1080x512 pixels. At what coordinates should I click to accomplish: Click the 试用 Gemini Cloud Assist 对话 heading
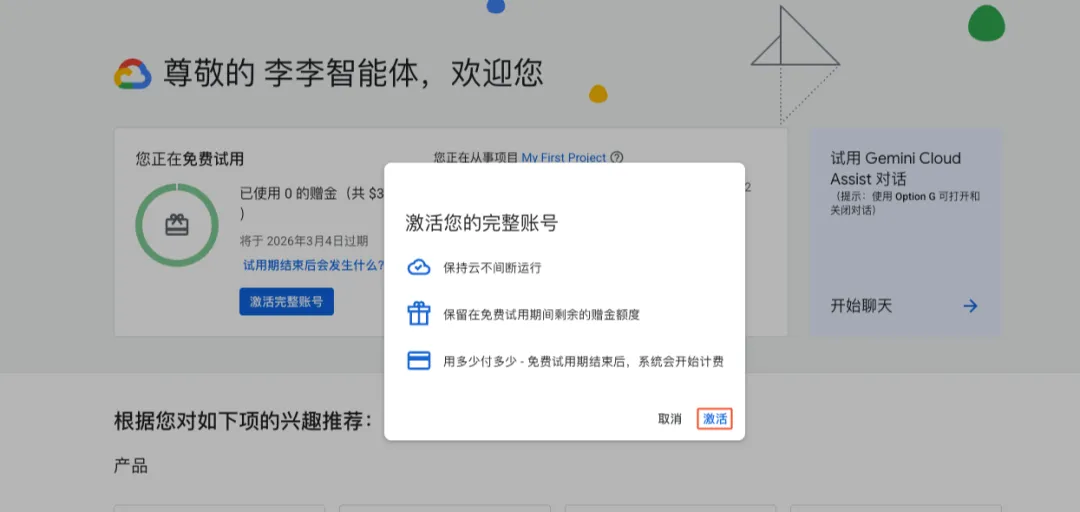(x=895, y=168)
